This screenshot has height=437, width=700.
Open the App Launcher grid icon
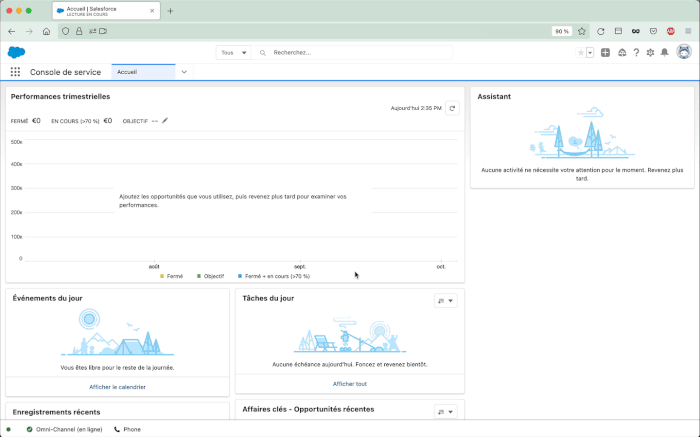[15, 72]
